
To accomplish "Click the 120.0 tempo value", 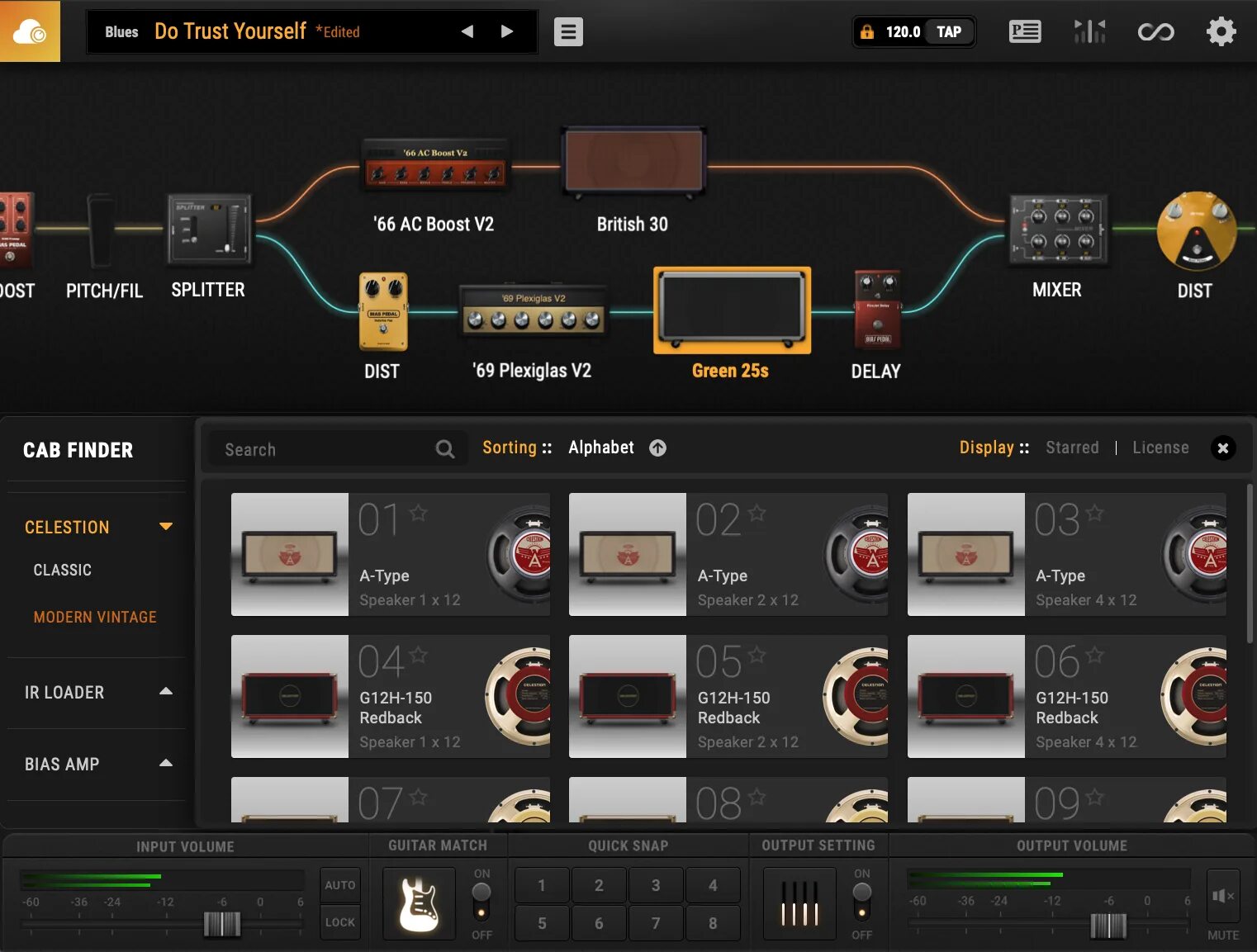I will tap(903, 32).
